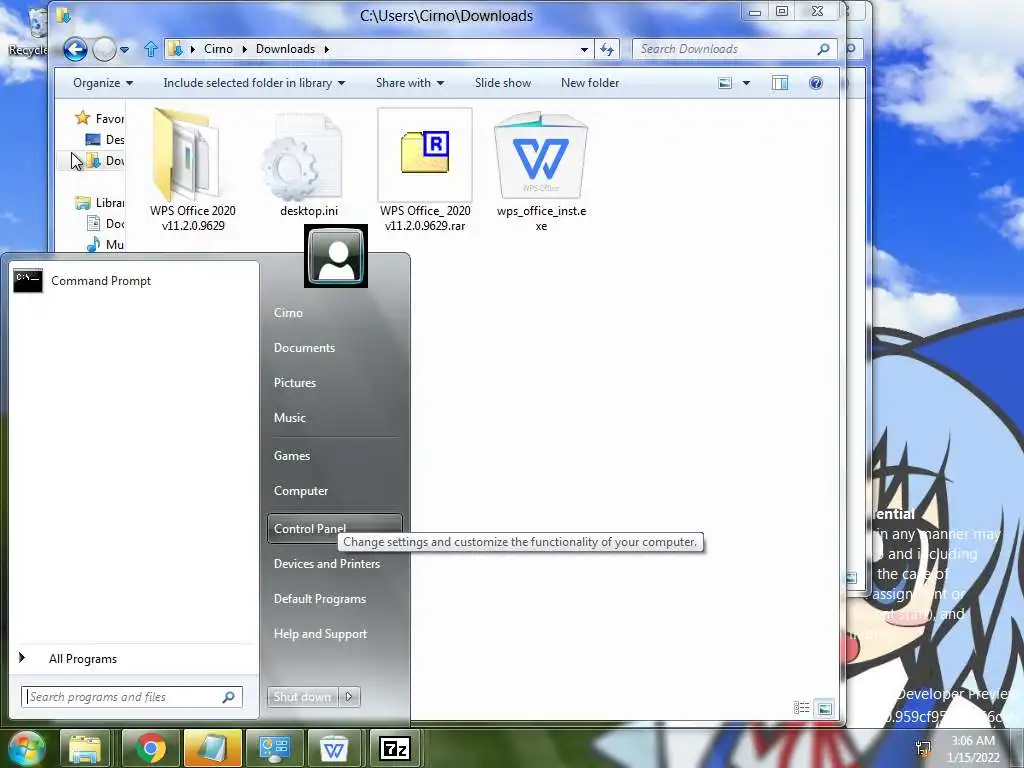The image size is (1024, 768).
Task: Open the Share with menu
Action: point(409,83)
